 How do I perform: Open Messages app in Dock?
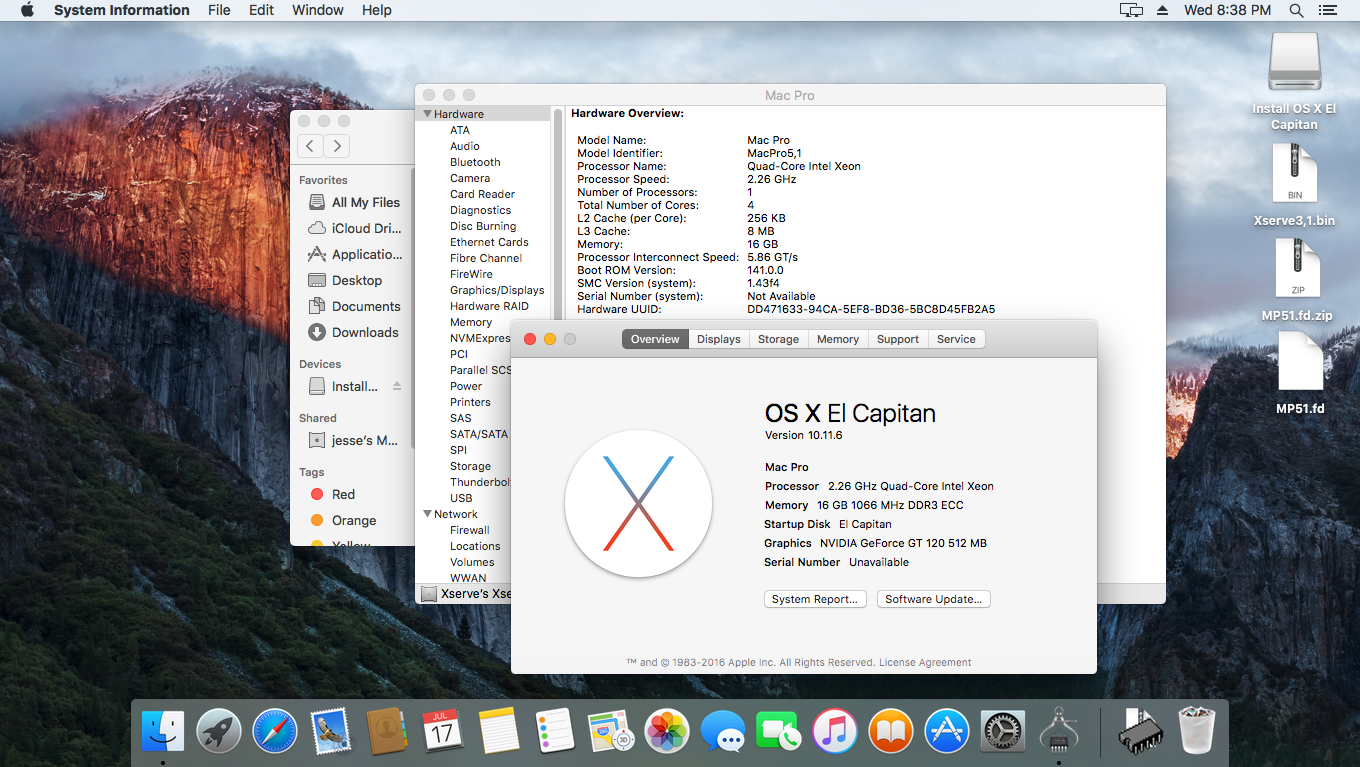pos(722,731)
